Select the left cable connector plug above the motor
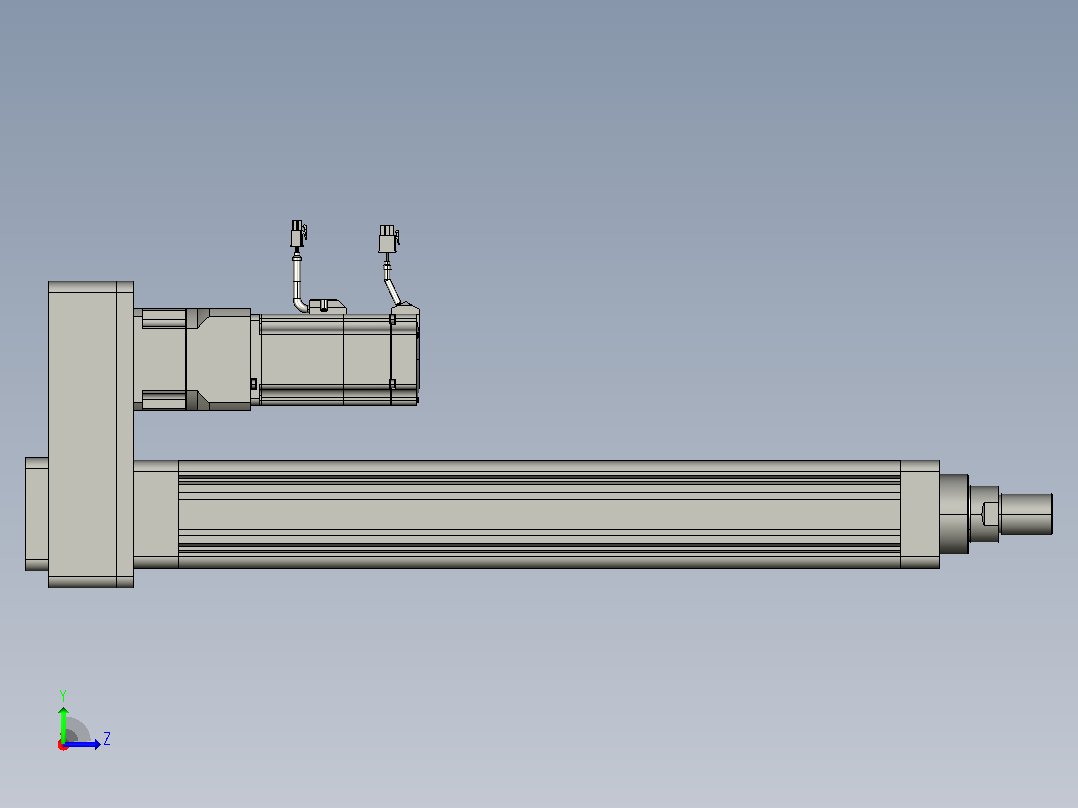 298,234
